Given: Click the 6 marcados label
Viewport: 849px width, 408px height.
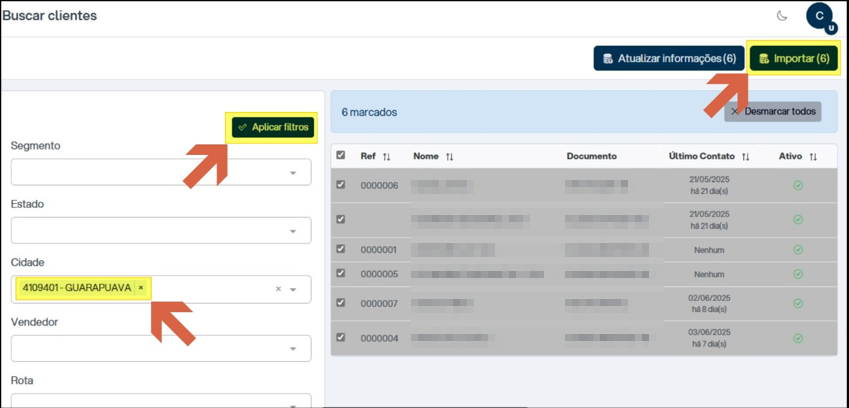Looking at the screenshot, I should coord(369,113).
